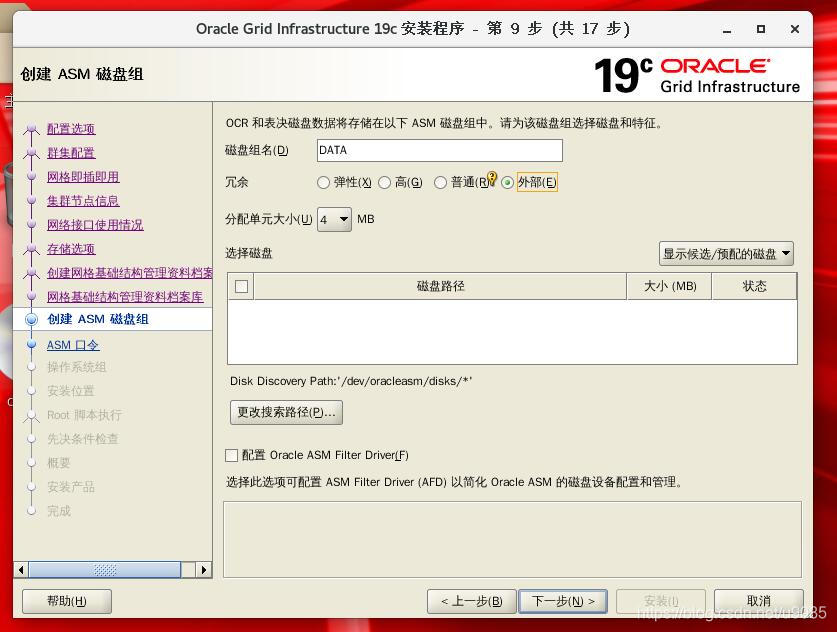The height and width of the screenshot is (632, 837).
Task: Go to 群集配置 step in sidebar
Action: (x=71, y=153)
